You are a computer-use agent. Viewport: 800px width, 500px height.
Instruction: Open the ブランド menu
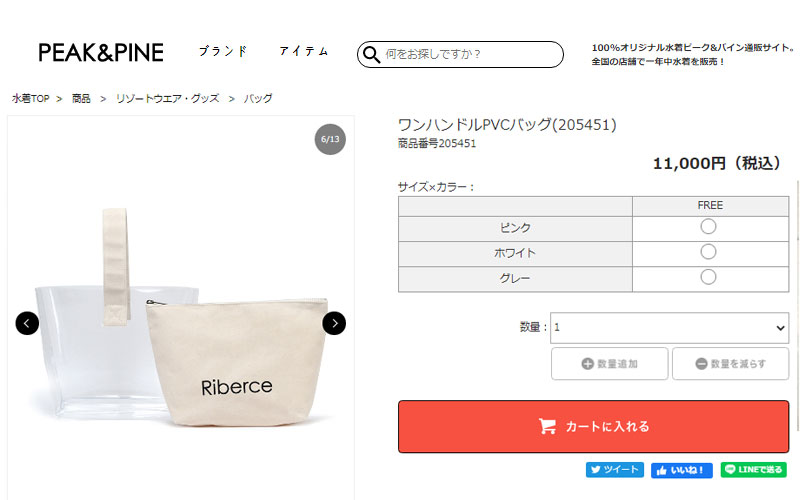tap(223, 52)
